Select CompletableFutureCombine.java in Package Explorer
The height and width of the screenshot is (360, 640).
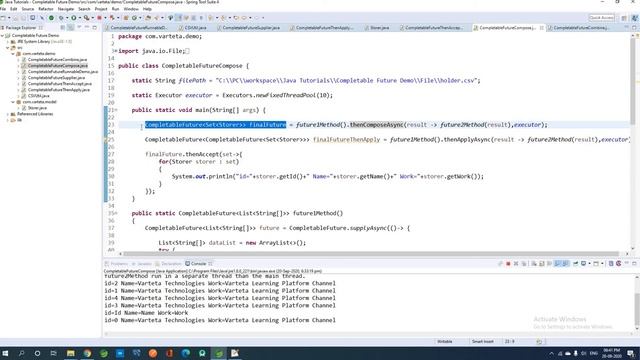coord(57,60)
